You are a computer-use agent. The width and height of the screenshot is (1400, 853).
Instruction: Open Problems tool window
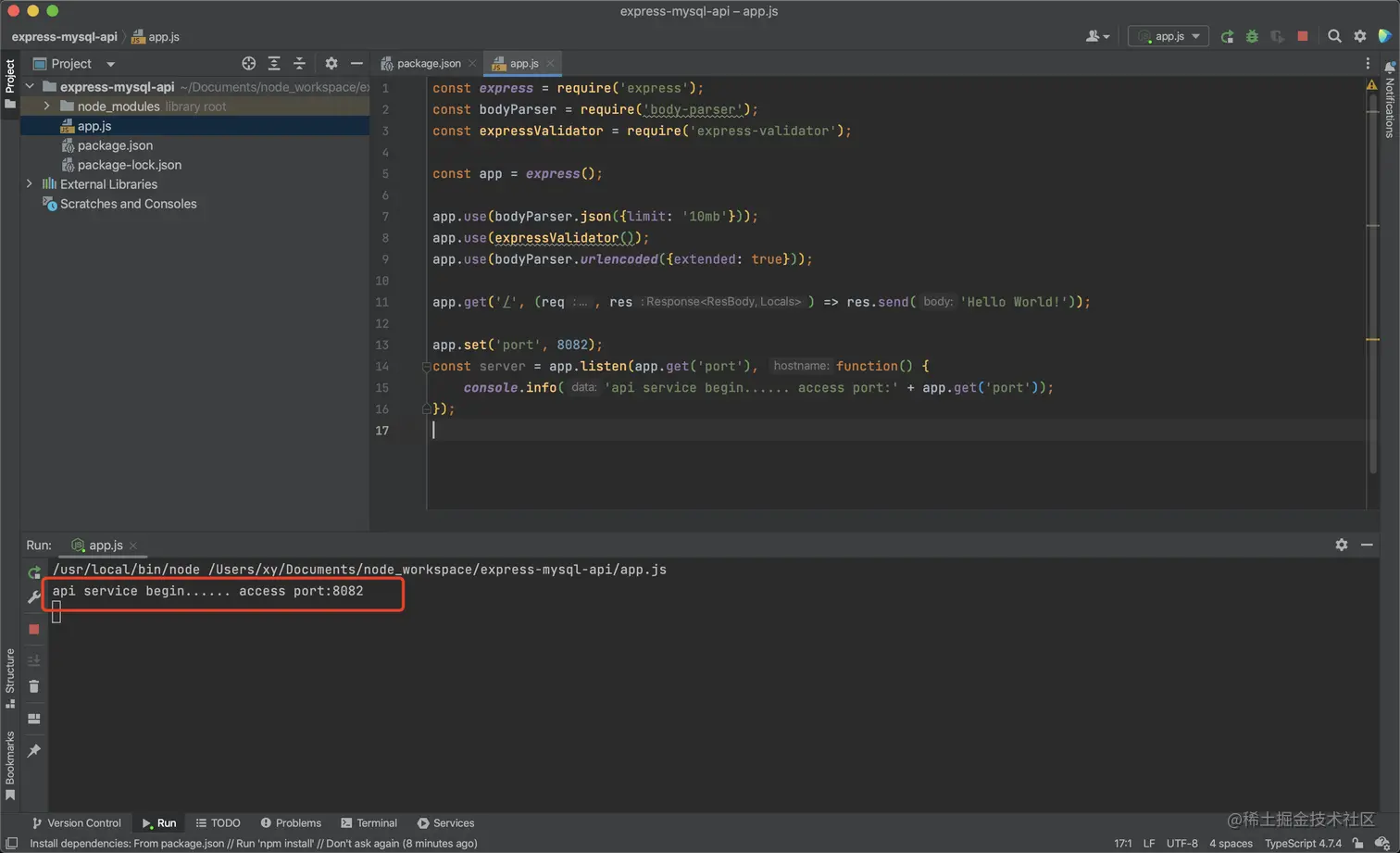[x=291, y=822]
